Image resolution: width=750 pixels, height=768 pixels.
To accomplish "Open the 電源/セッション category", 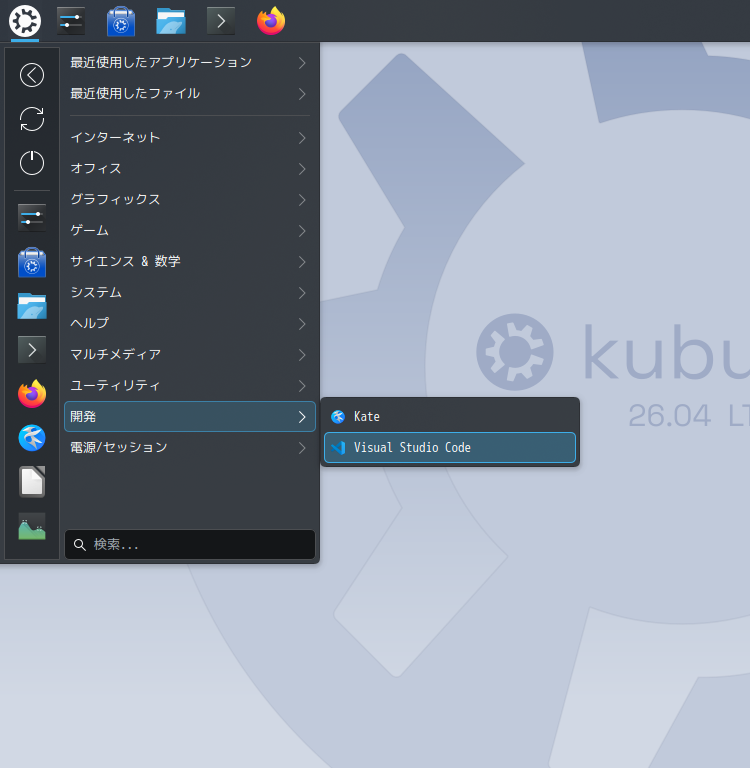I will click(x=190, y=448).
